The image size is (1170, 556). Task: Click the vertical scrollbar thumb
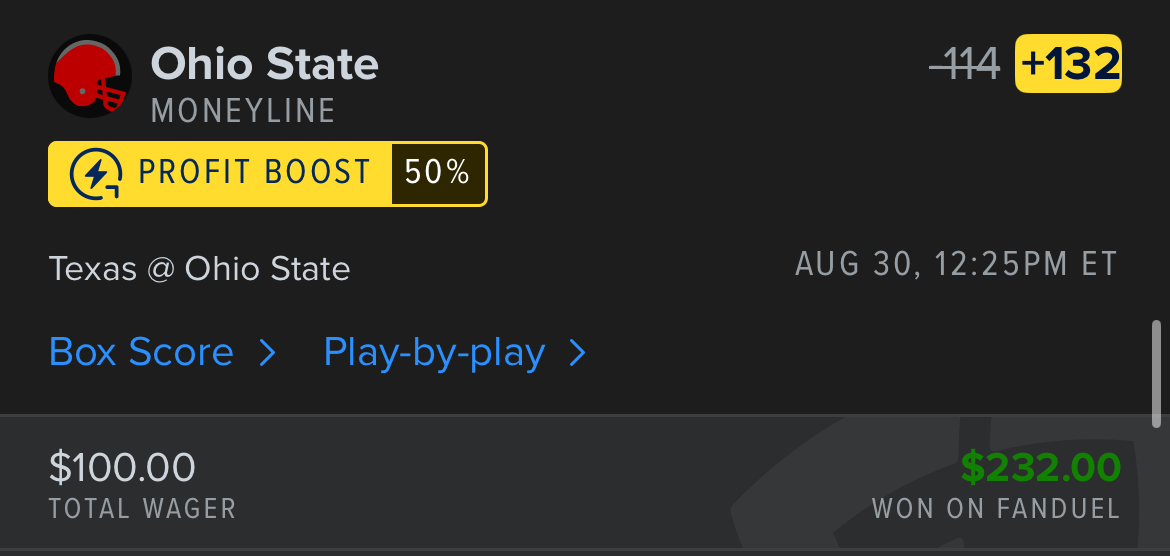click(x=1157, y=372)
